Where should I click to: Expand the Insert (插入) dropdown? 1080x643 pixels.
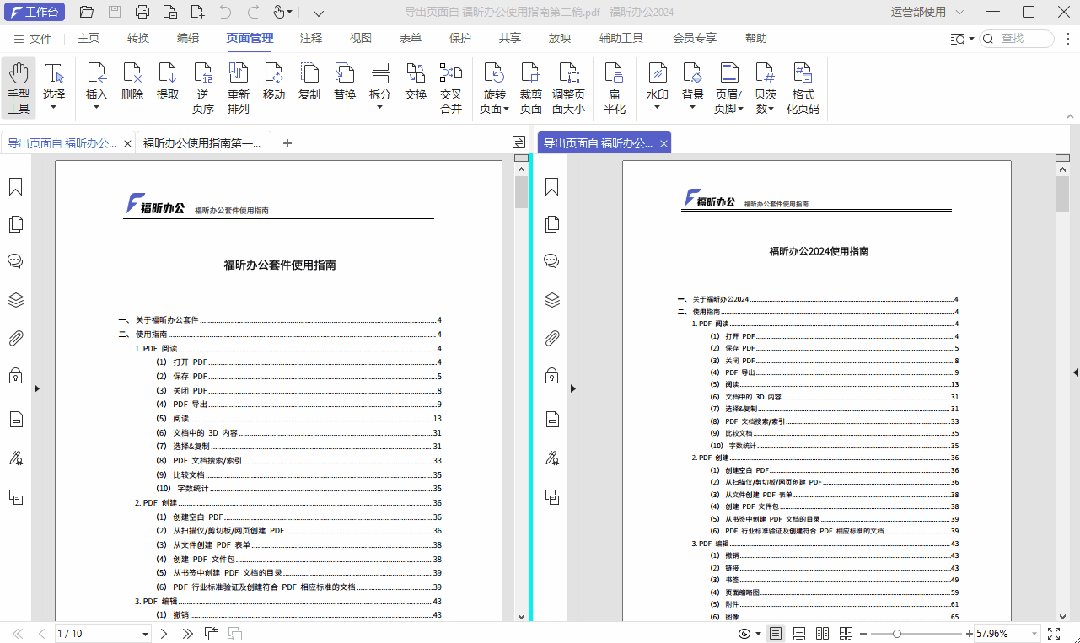click(96, 106)
